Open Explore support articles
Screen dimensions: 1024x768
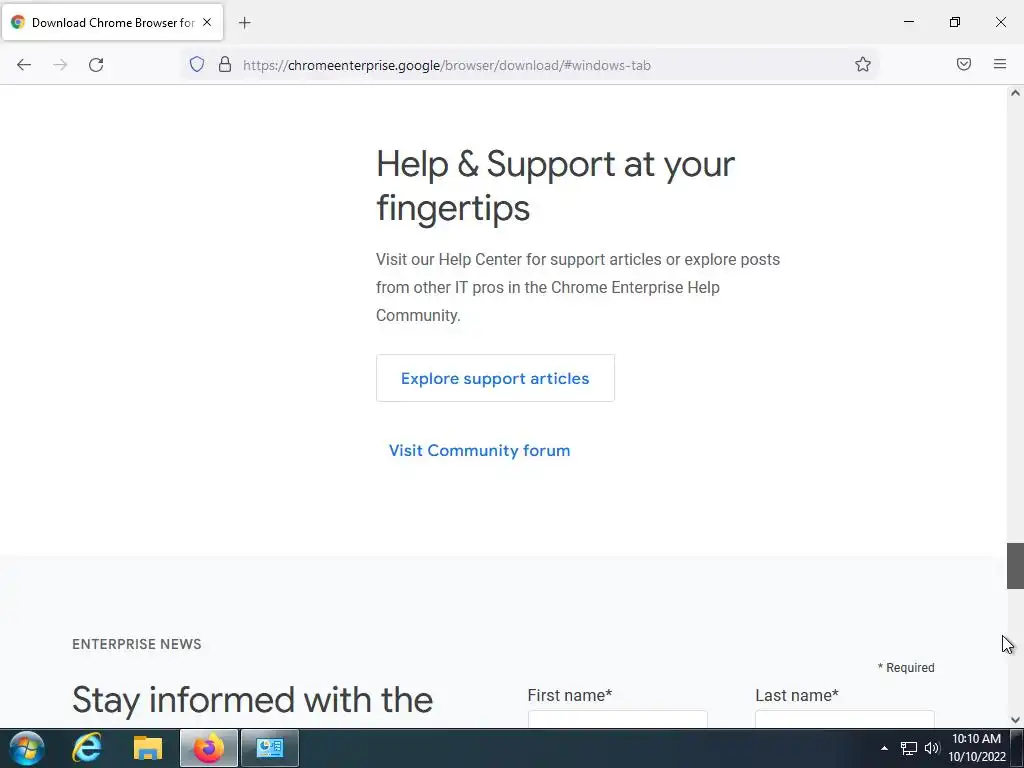point(495,378)
